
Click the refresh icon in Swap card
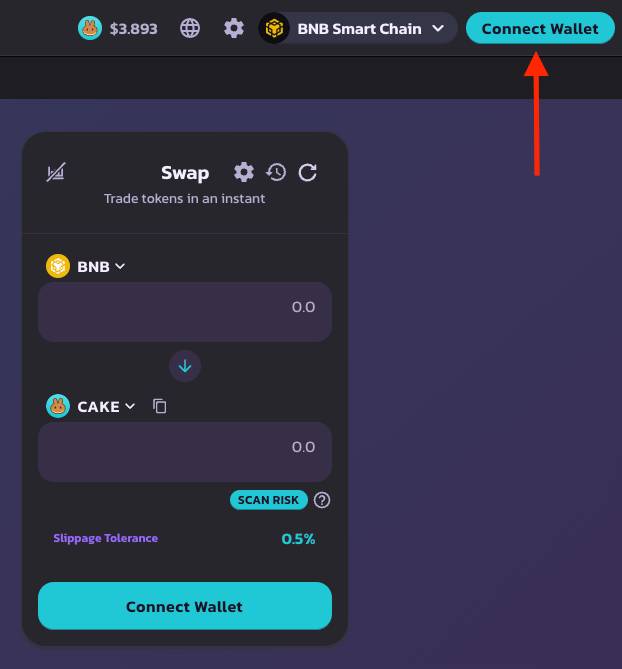click(308, 172)
